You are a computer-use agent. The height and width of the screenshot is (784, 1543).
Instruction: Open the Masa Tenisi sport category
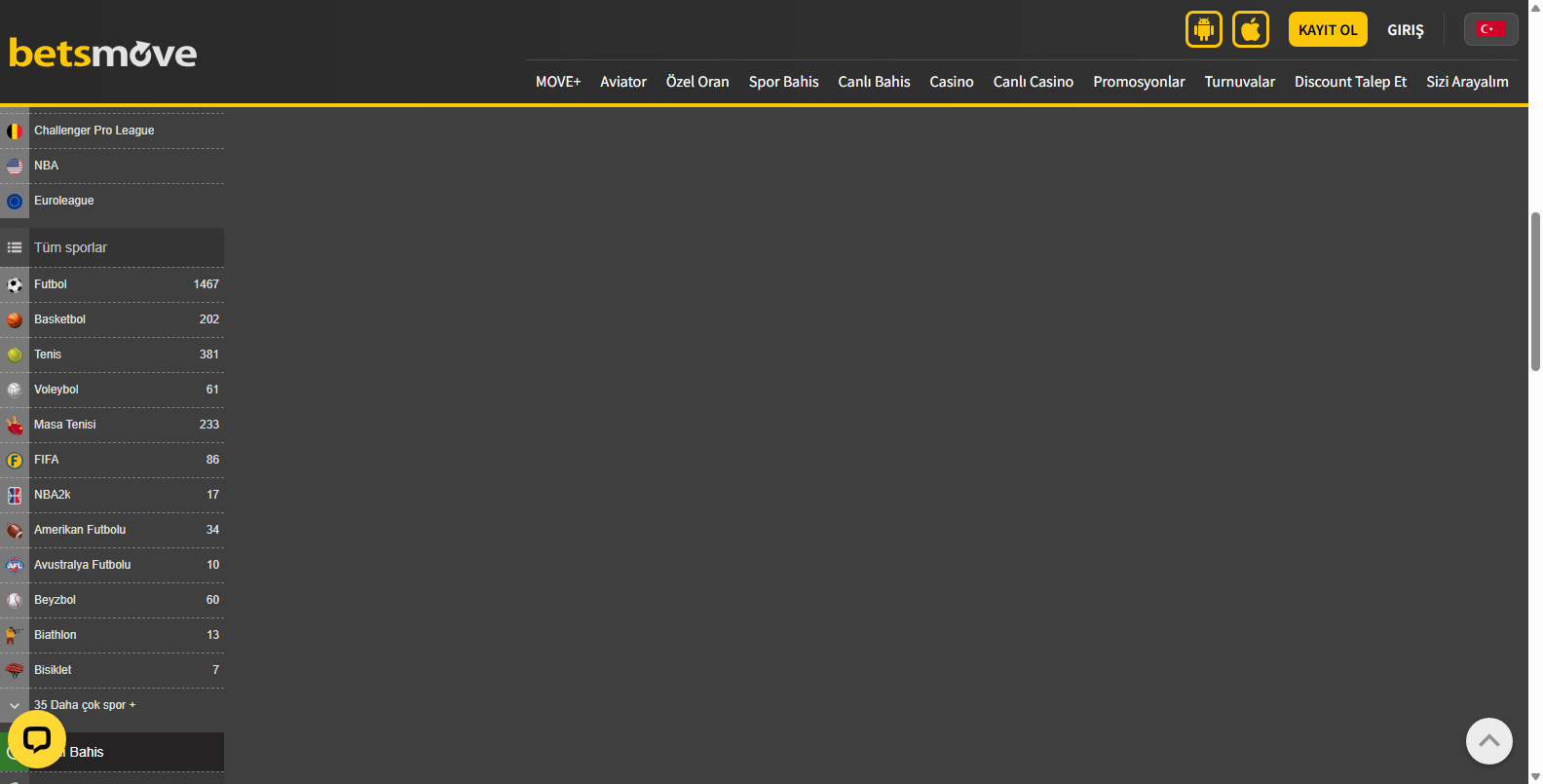[x=65, y=425]
